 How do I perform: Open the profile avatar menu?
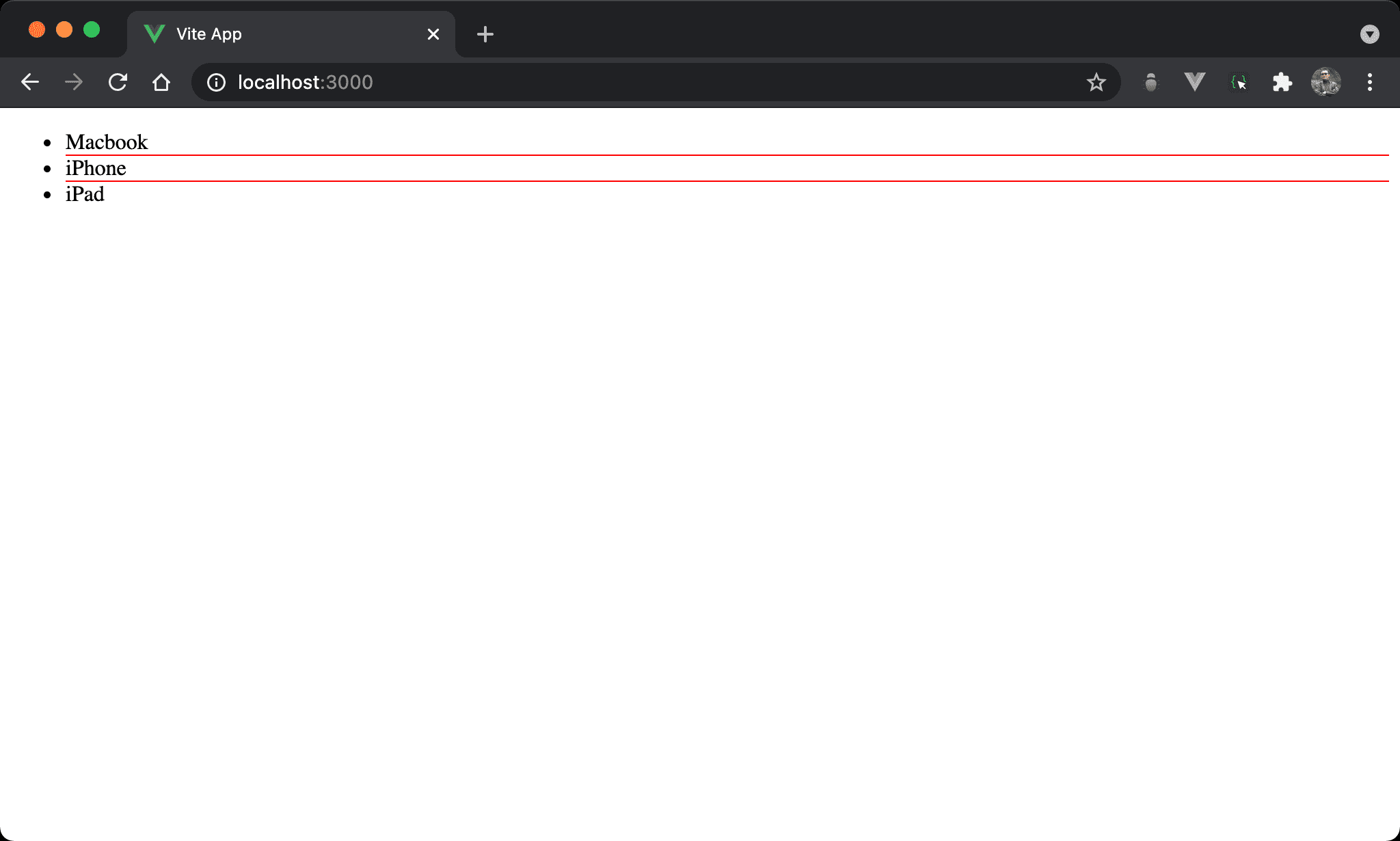click(x=1325, y=82)
